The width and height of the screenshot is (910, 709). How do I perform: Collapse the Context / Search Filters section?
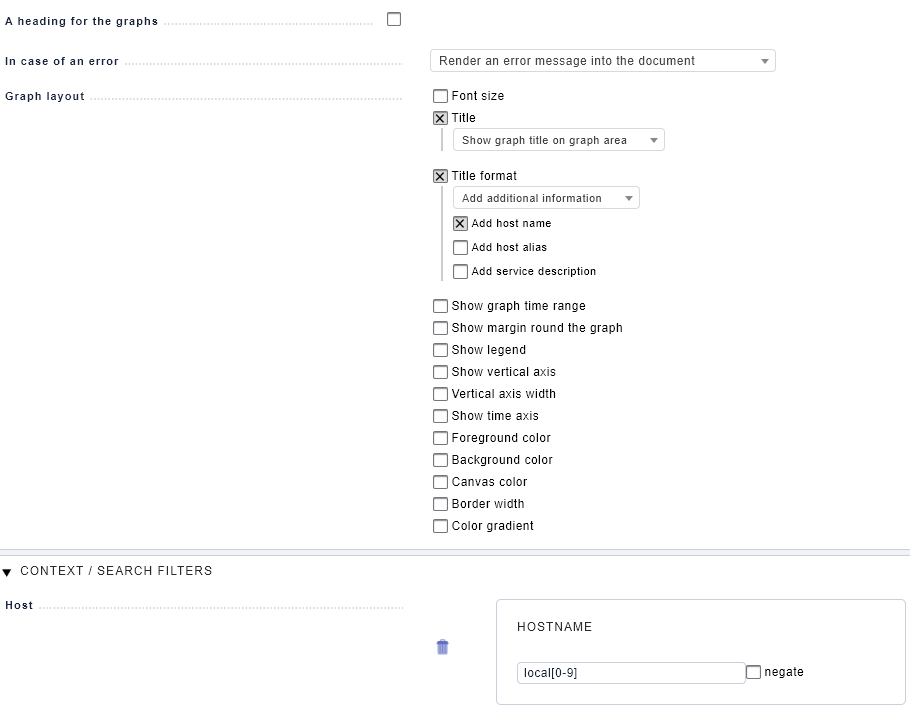coord(7,572)
